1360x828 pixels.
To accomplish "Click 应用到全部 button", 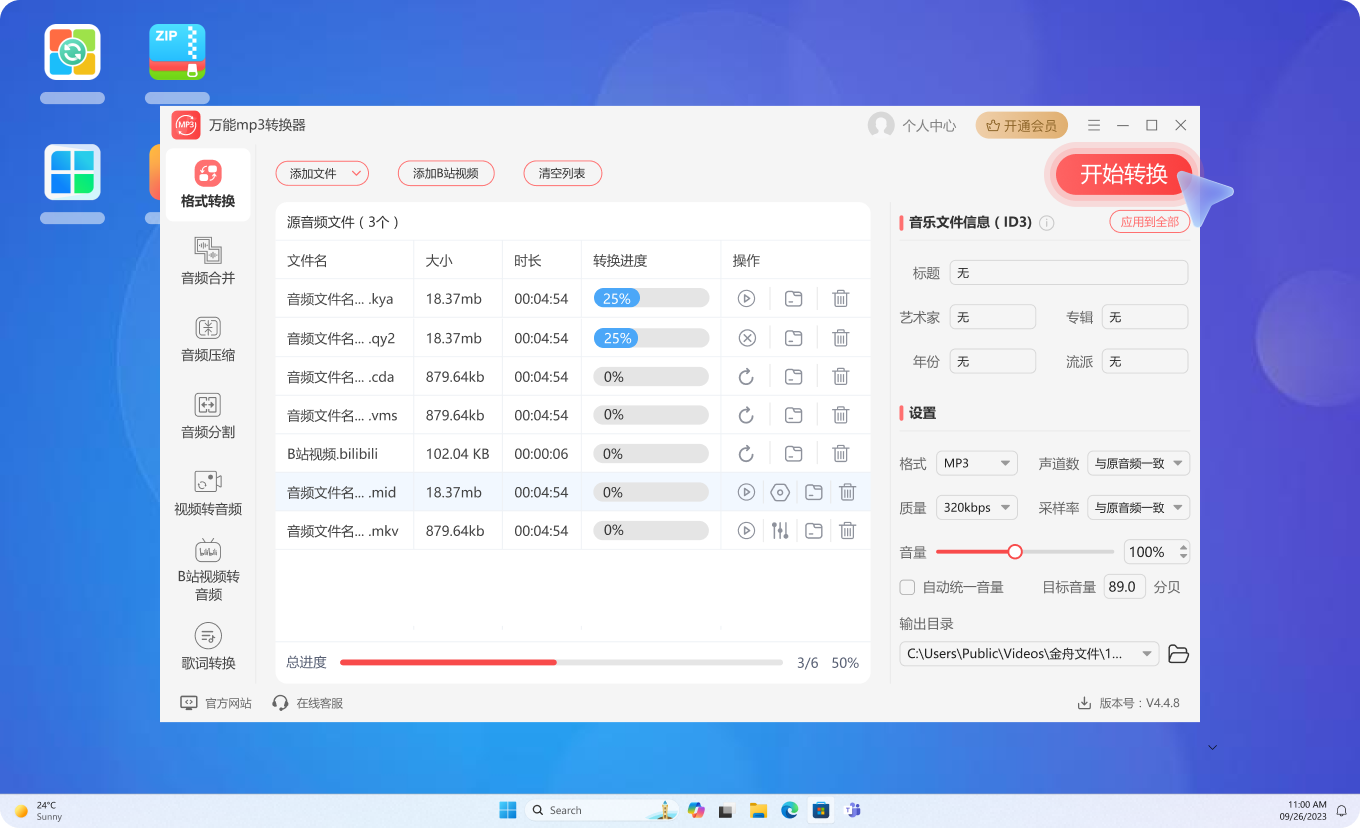I will (1149, 222).
